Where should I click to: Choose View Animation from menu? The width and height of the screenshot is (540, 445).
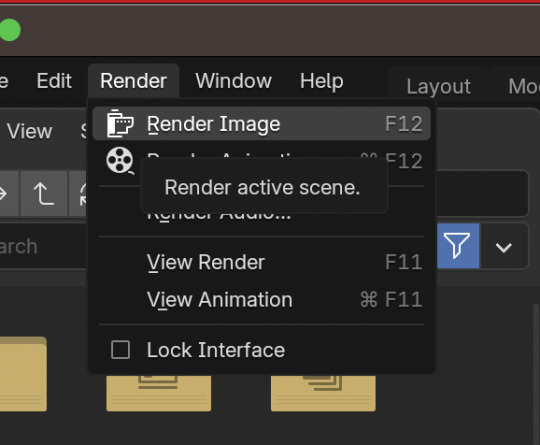262,300
